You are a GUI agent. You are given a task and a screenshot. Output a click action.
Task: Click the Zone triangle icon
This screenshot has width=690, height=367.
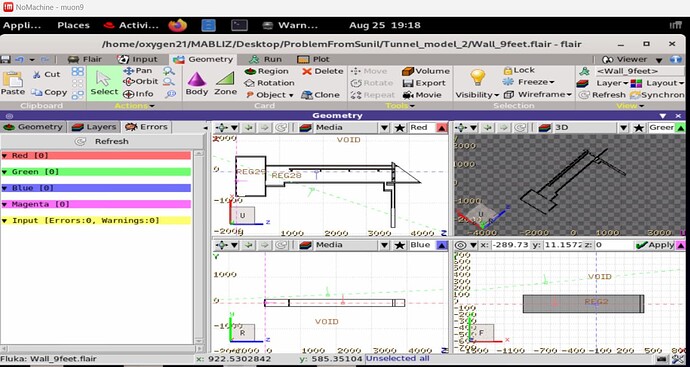point(225,79)
